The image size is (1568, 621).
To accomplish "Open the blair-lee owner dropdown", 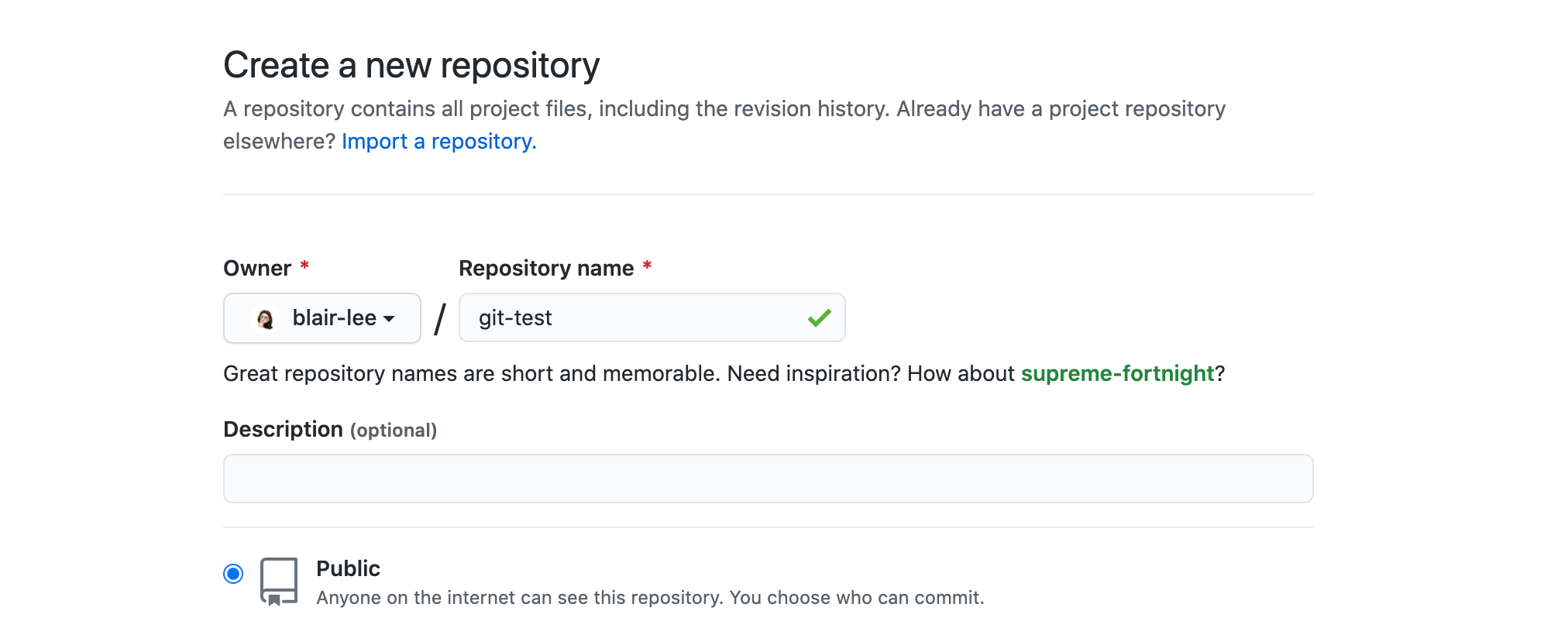I will (322, 318).
